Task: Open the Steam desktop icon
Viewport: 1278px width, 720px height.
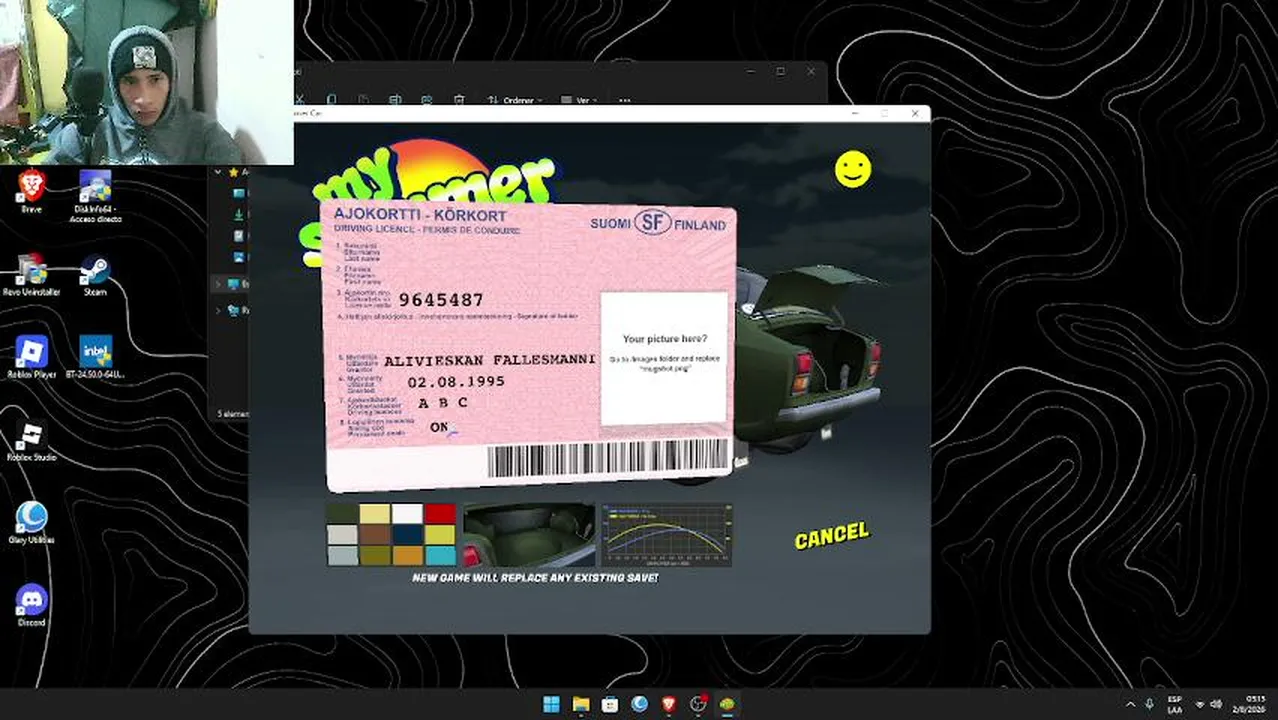Action: [95, 275]
